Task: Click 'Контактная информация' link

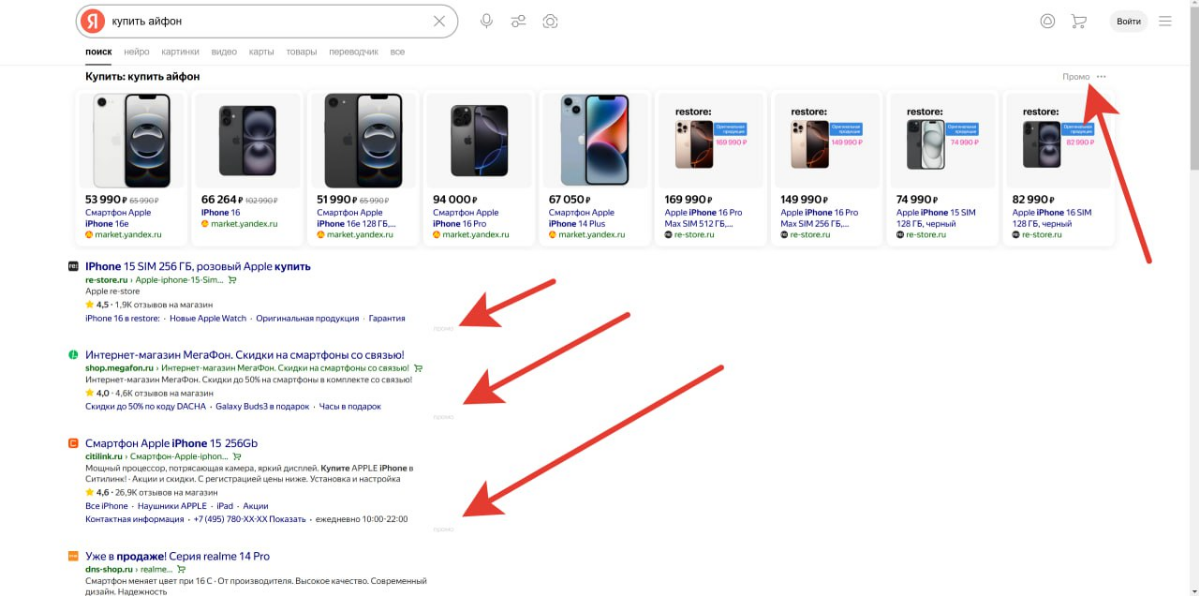Action: [x=135, y=519]
